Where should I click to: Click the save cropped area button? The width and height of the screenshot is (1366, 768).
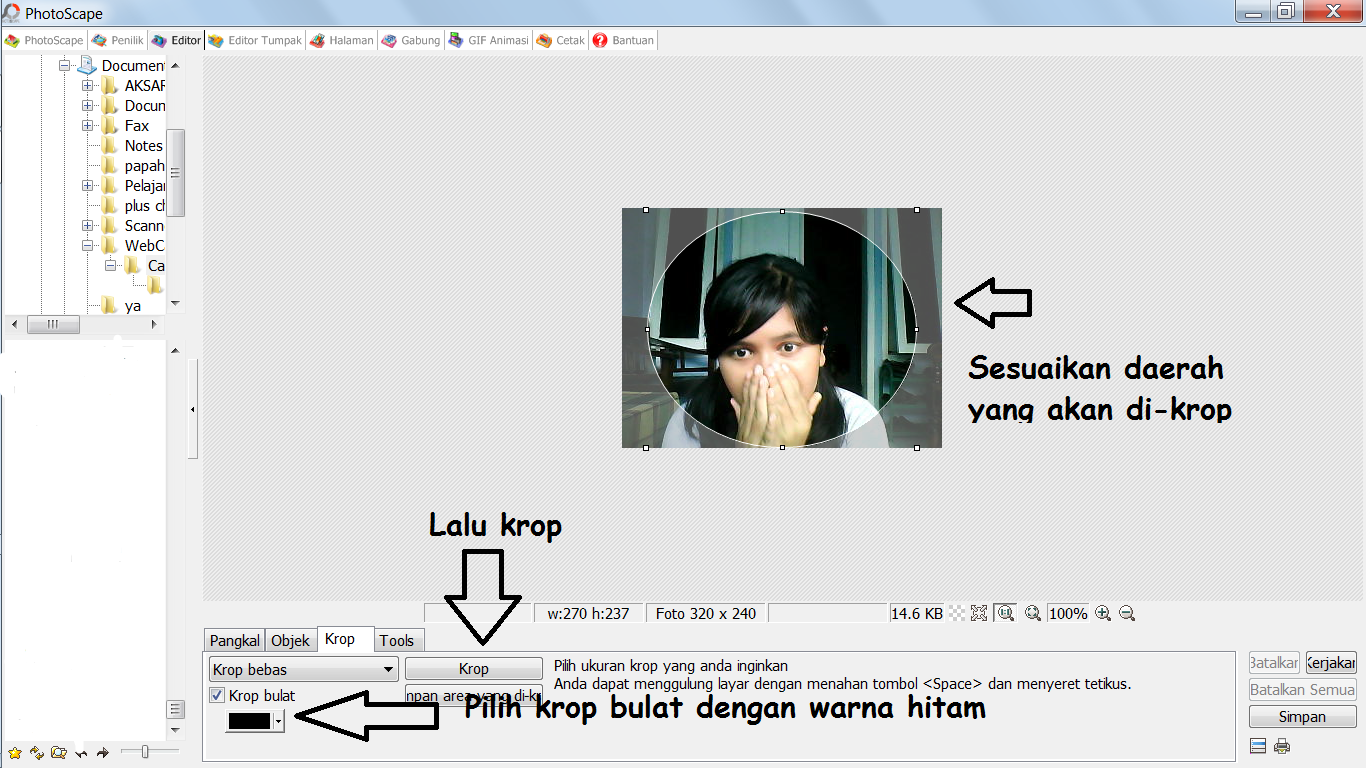[474, 695]
